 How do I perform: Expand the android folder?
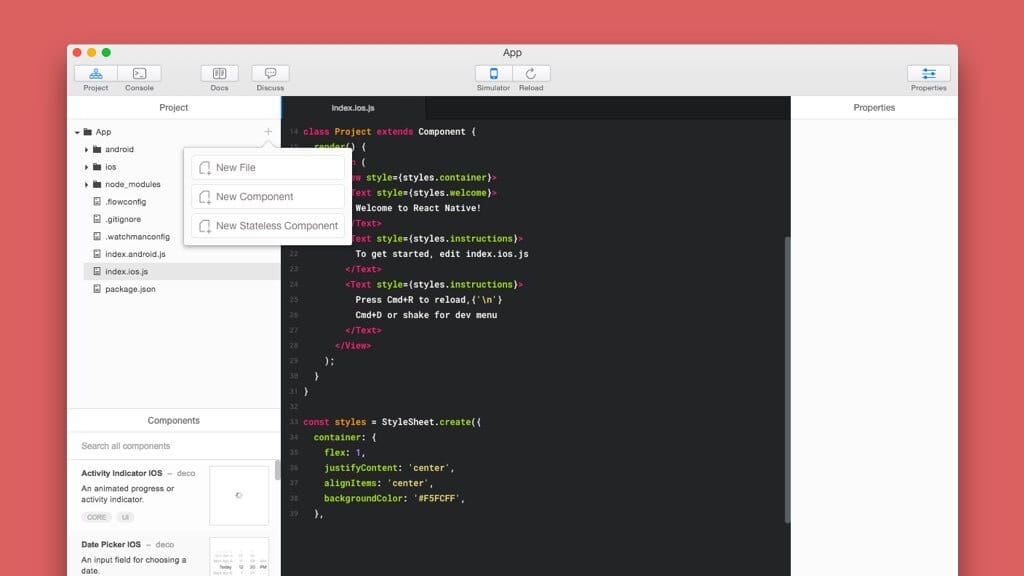tap(87, 150)
